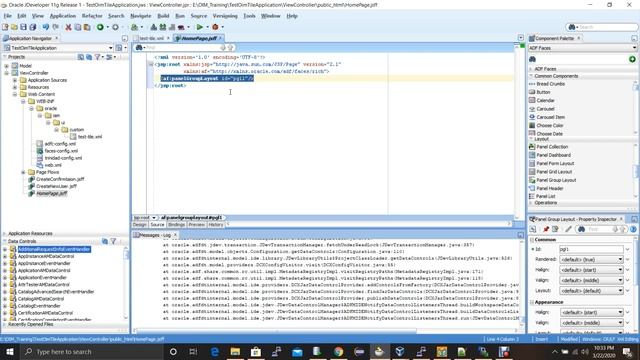Click the gray Forward navigation icon
640x360 pixels.
tap(116, 27)
